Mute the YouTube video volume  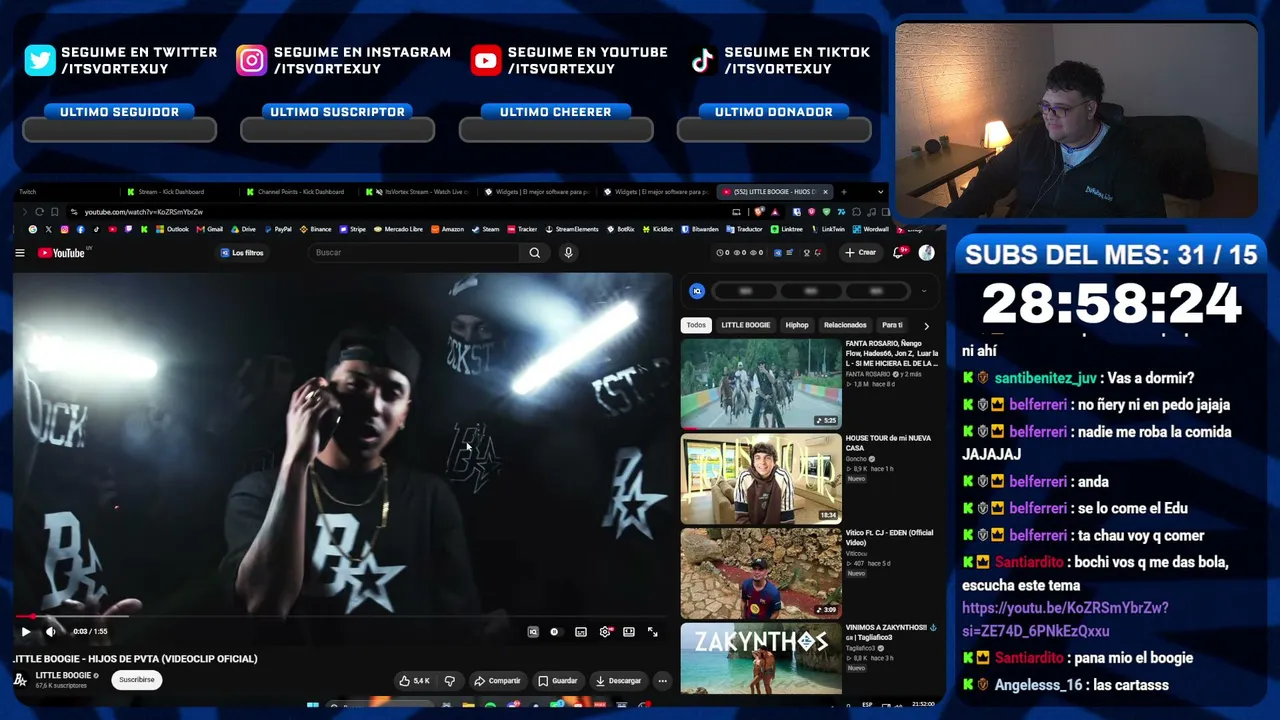pos(50,631)
